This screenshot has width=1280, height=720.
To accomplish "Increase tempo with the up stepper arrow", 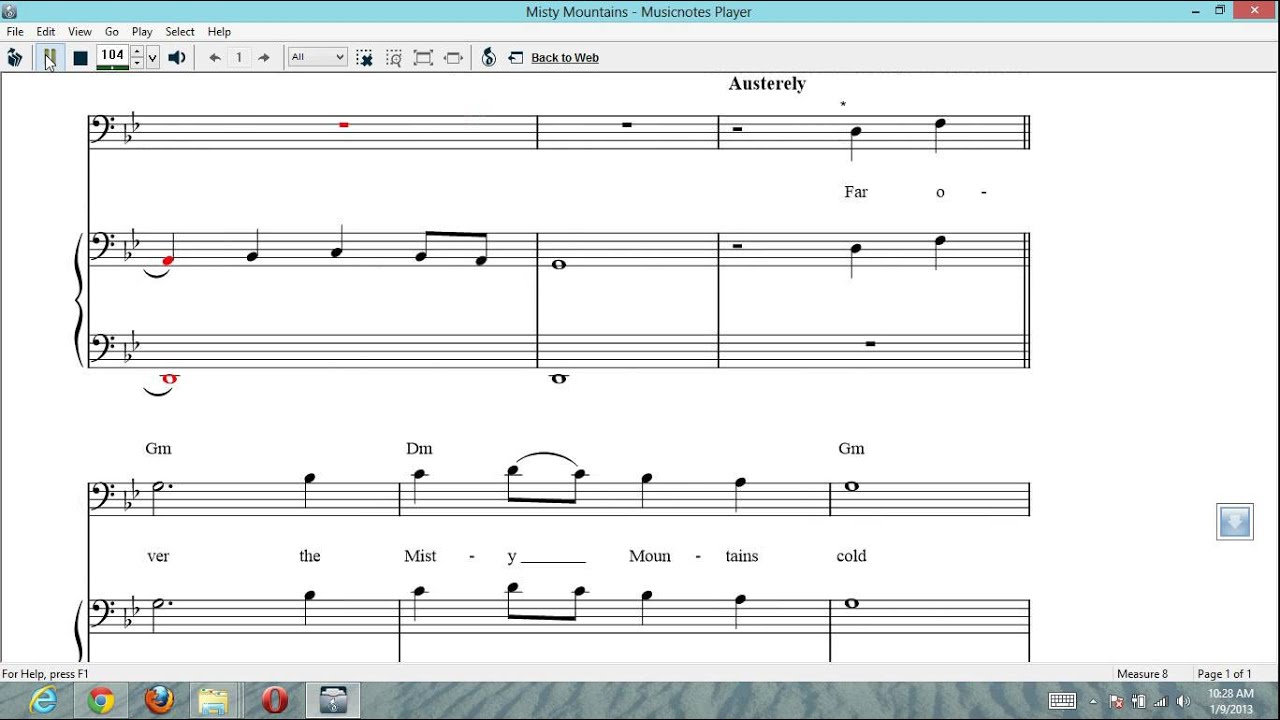I will 137,52.
